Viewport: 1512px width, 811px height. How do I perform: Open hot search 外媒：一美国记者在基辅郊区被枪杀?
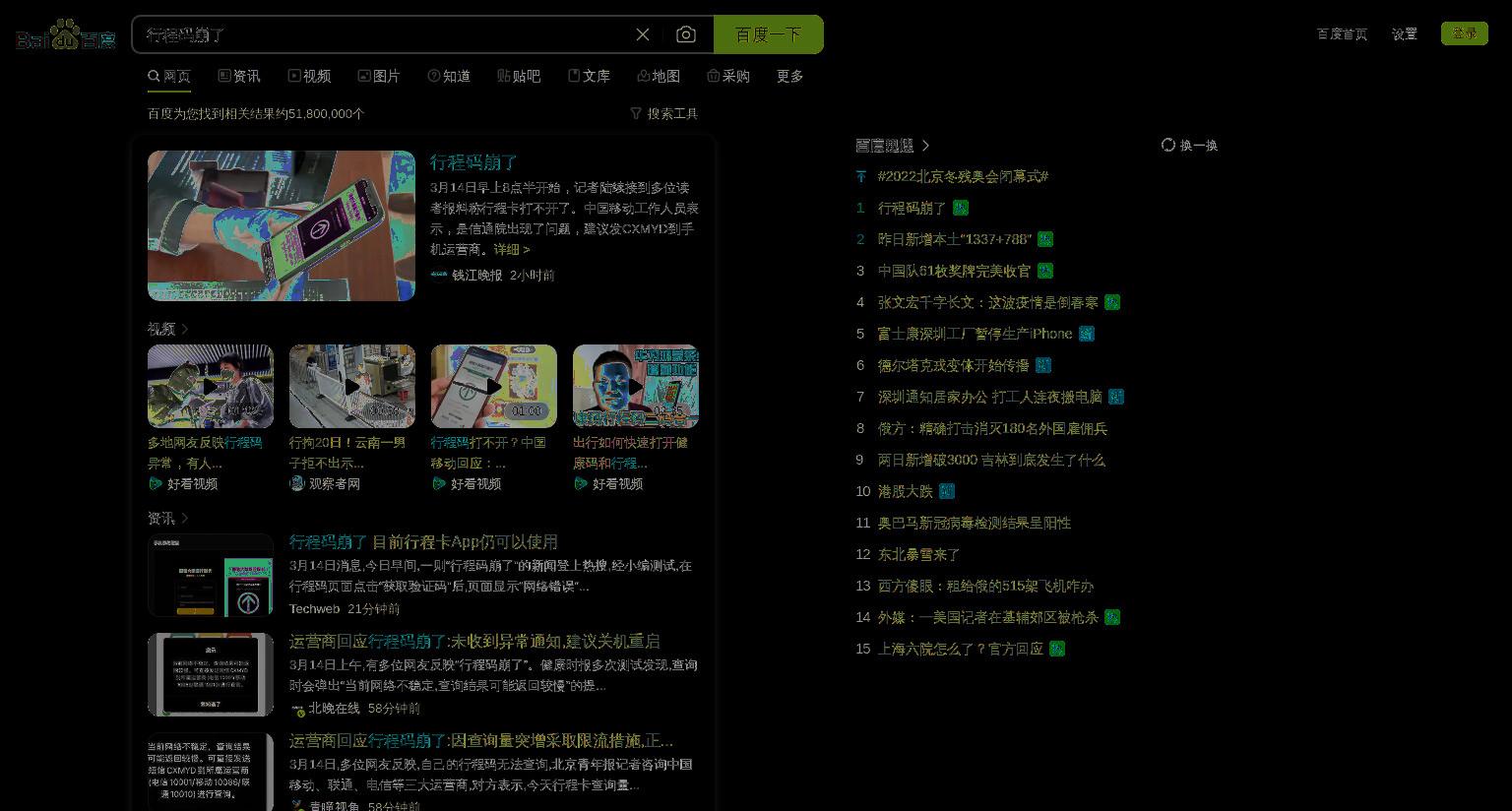pos(988,617)
